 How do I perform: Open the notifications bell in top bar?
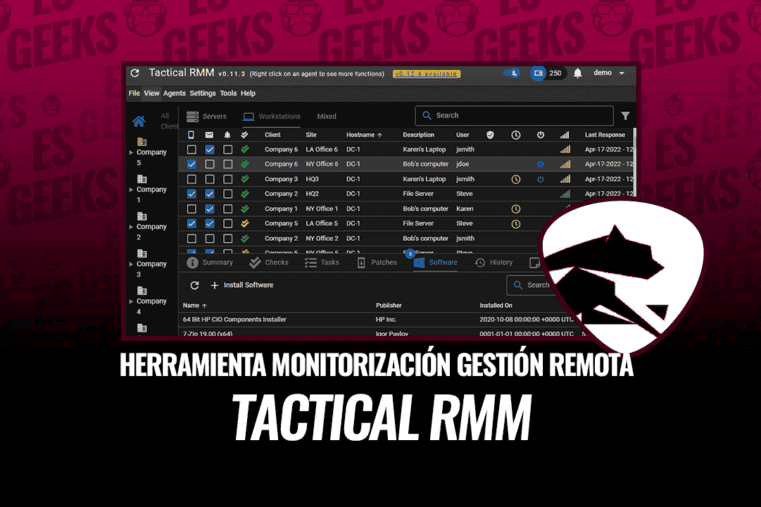(578, 73)
